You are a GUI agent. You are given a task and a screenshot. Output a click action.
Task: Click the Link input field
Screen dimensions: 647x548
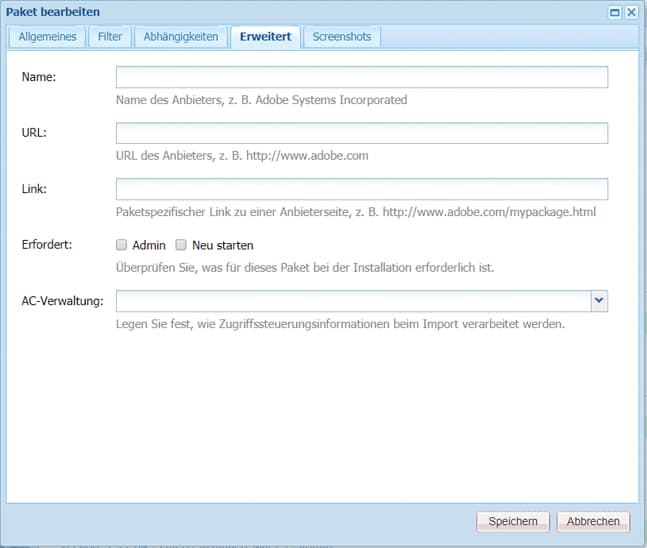(x=361, y=189)
